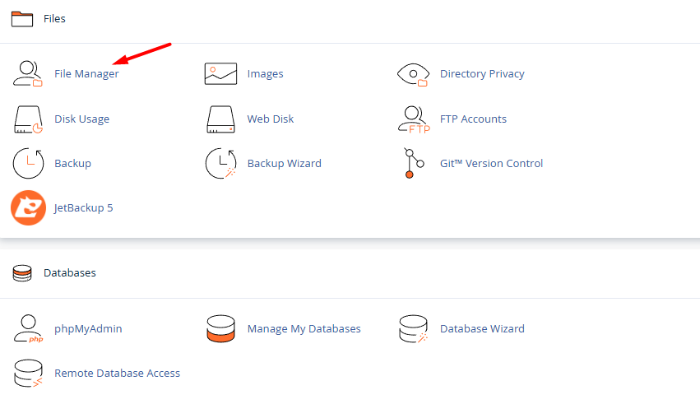
Task: Open the phpMyAdmin icon
Action: coord(27,329)
